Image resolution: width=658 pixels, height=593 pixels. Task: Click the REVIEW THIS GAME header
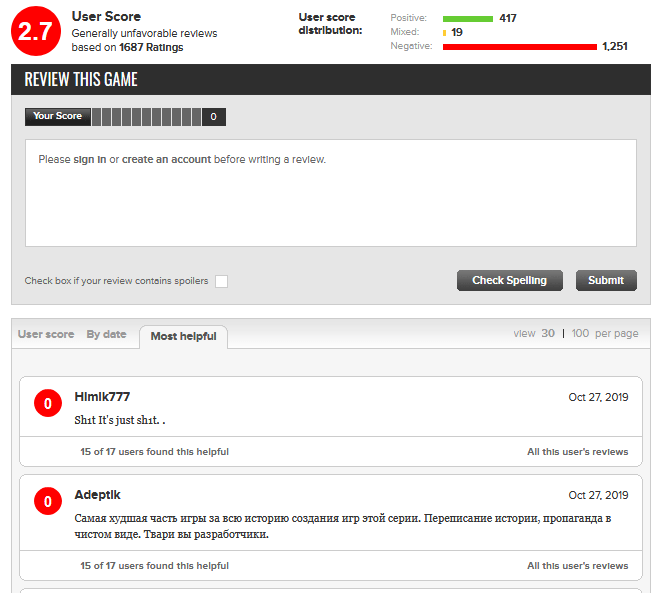point(81,79)
